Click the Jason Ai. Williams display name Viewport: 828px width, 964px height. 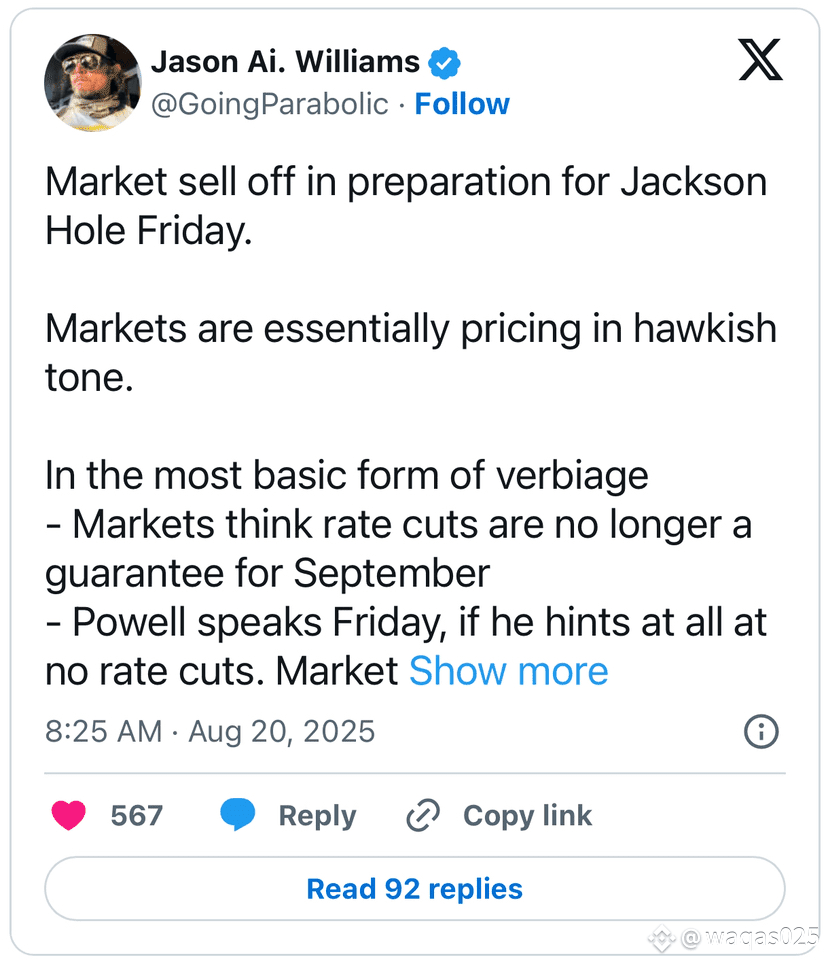click(x=285, y=62)
